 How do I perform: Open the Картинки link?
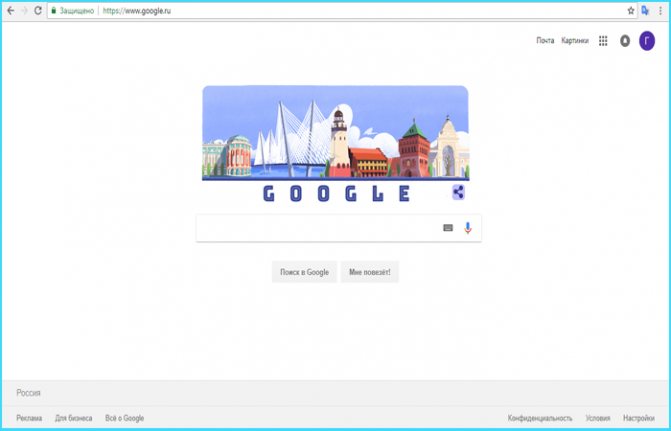575,41
